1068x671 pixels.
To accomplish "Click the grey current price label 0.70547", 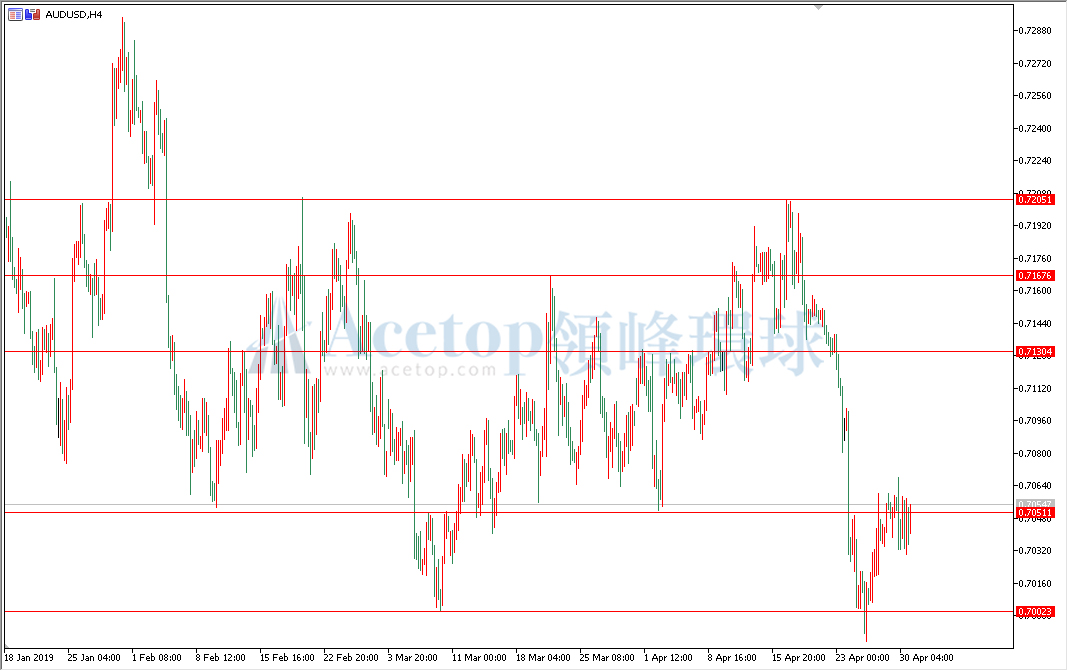I will (1035, 503).
